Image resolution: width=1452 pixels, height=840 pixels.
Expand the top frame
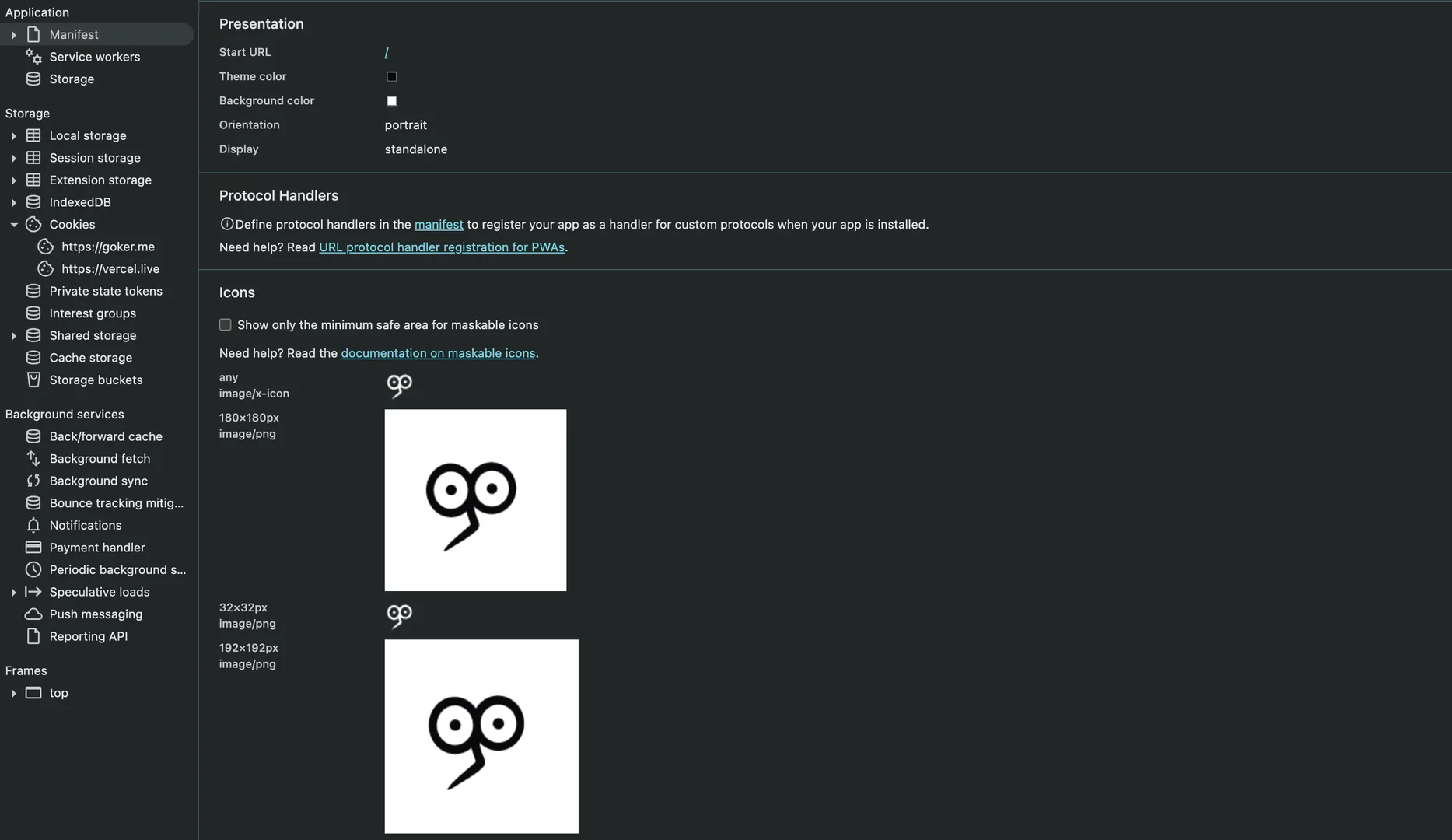(x=13, y=692)
